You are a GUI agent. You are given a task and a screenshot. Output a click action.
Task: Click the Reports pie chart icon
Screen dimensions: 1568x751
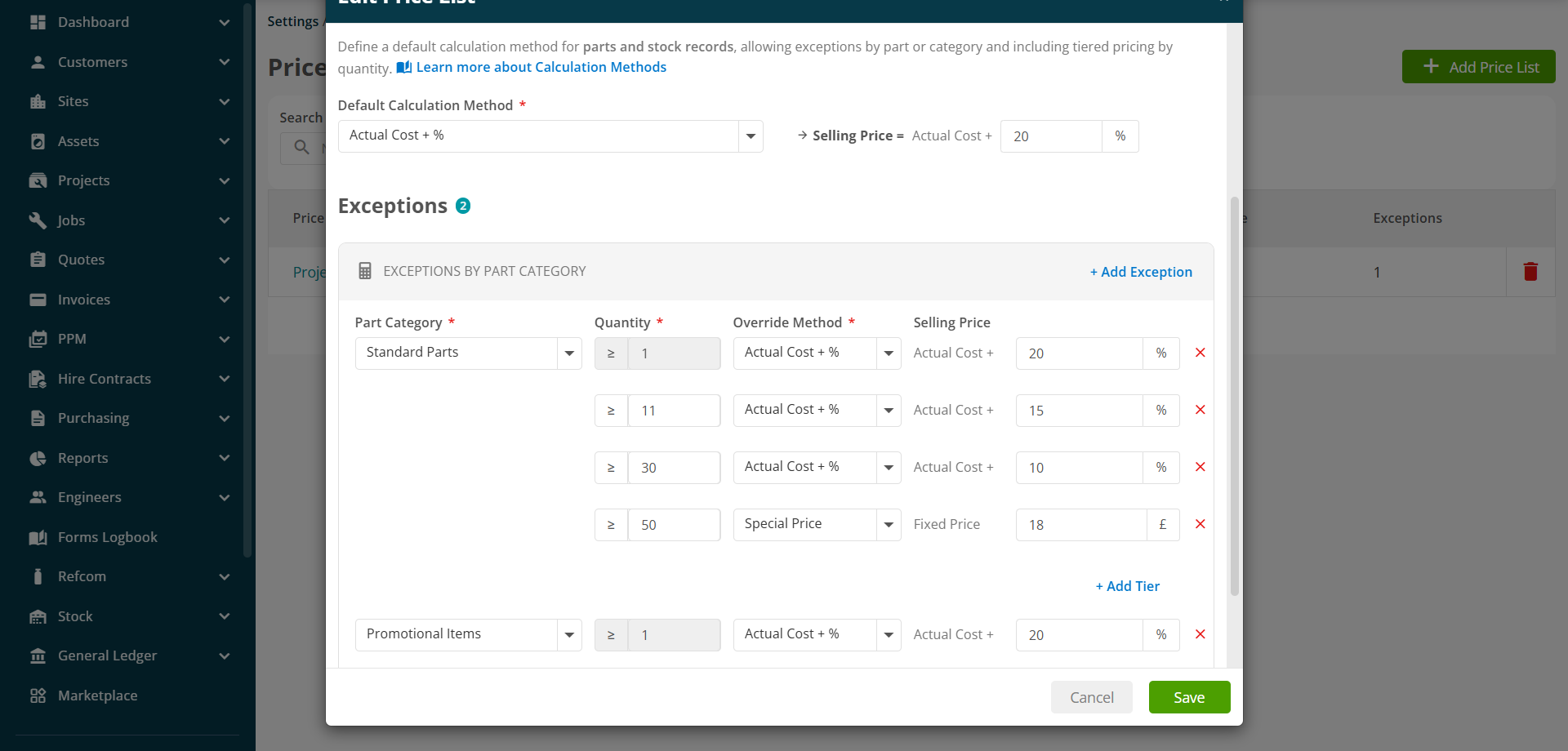click(38, 458)
